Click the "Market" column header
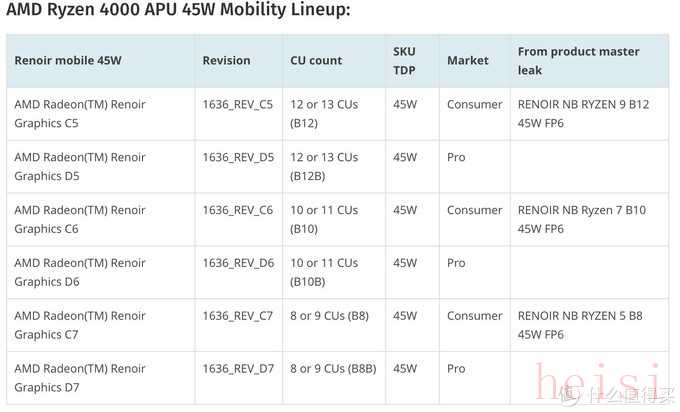Viewport: 680px width, 412px height. 468,60
